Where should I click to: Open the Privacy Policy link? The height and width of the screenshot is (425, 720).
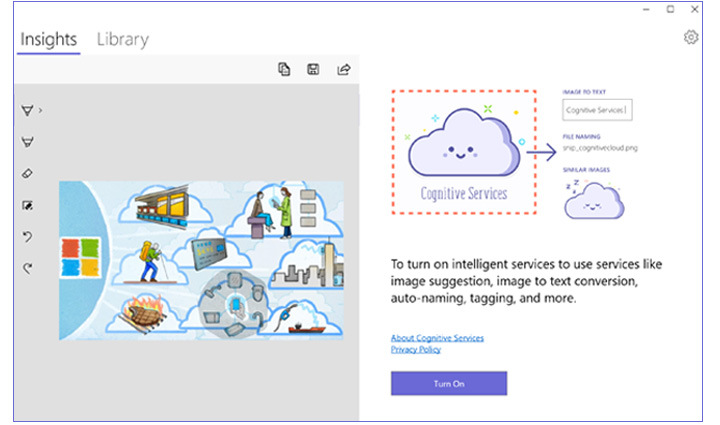416,350
